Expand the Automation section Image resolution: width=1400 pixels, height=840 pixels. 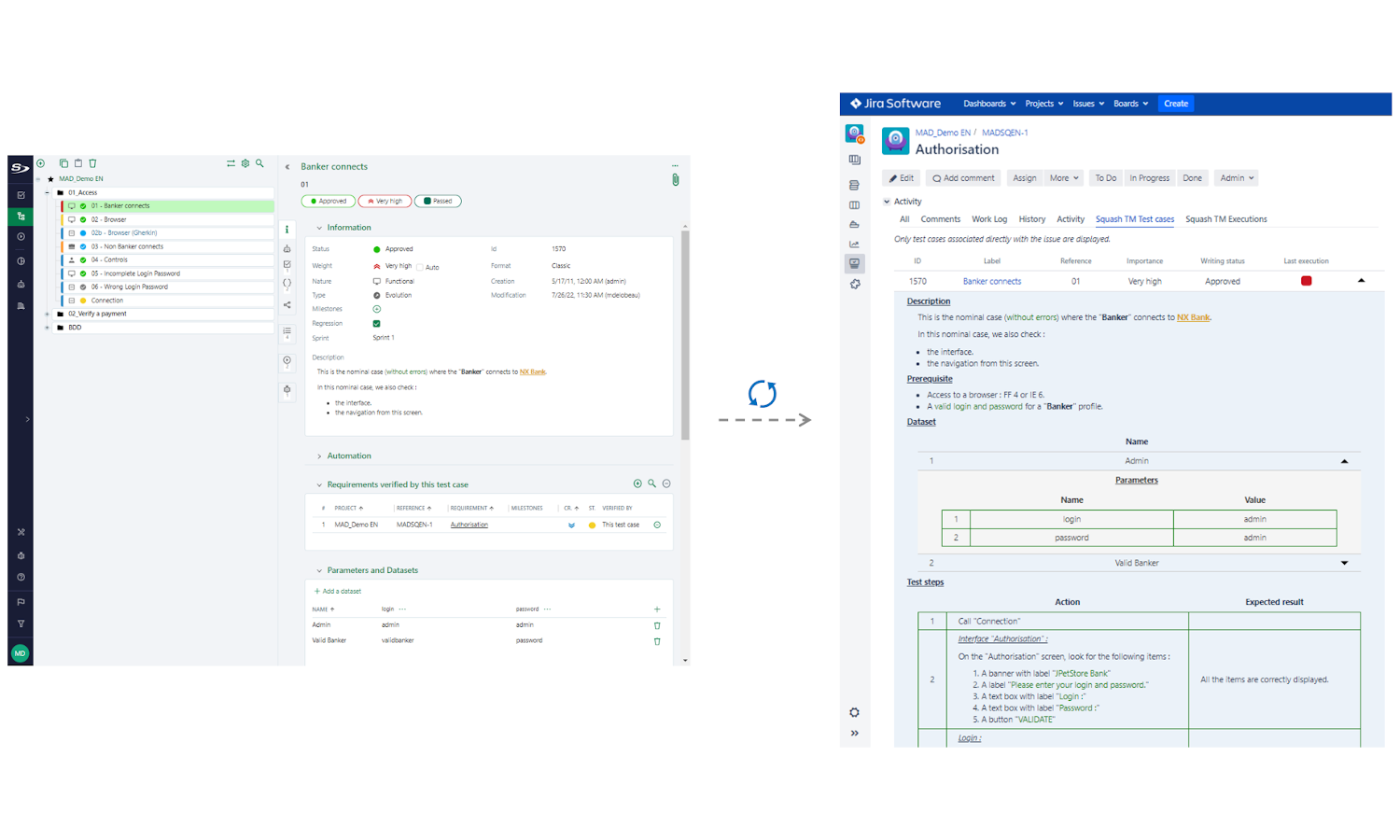click(x=348, y=456)
